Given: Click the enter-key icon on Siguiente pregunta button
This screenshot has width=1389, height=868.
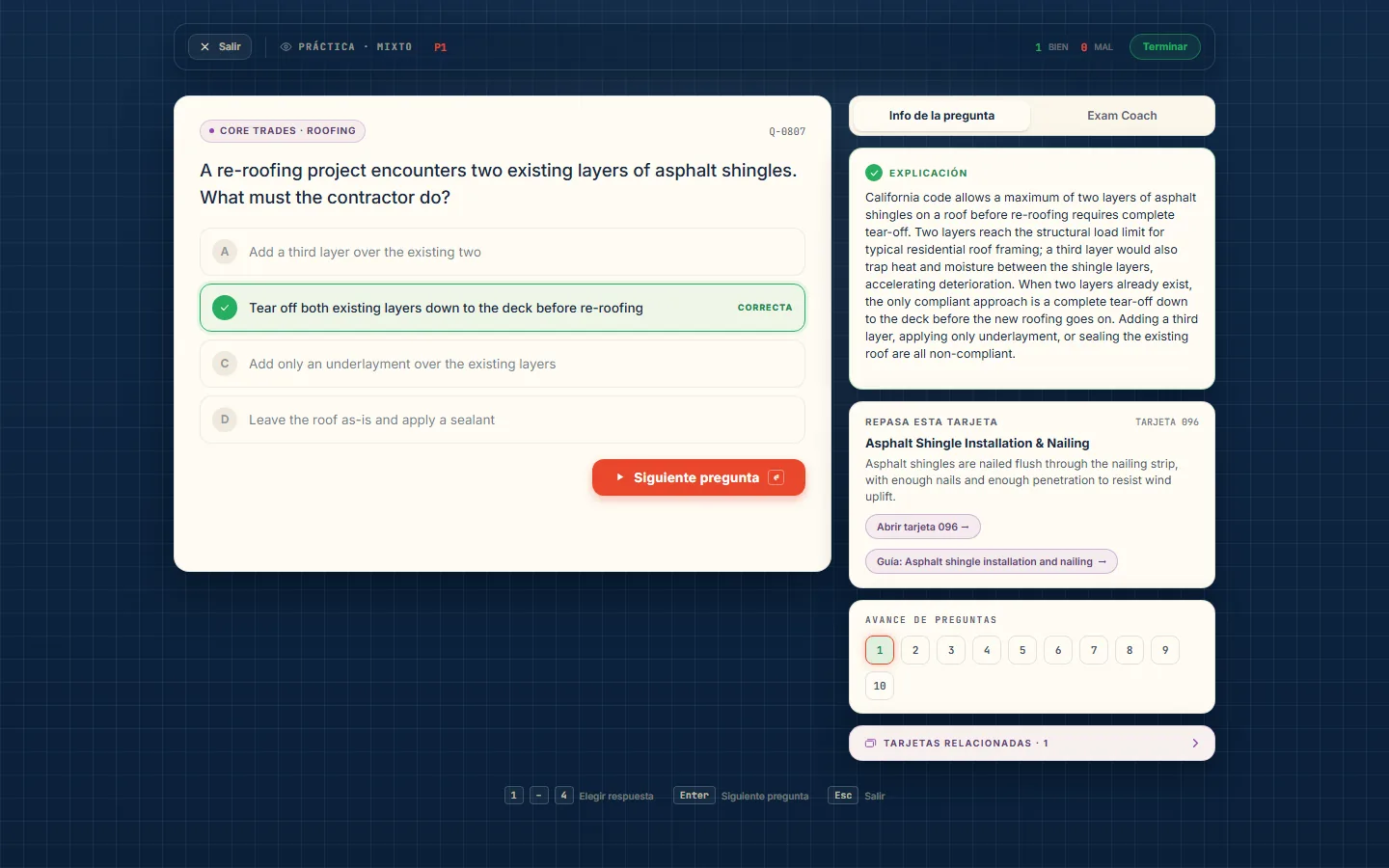Looking at the screenshot, I should 776,477.
